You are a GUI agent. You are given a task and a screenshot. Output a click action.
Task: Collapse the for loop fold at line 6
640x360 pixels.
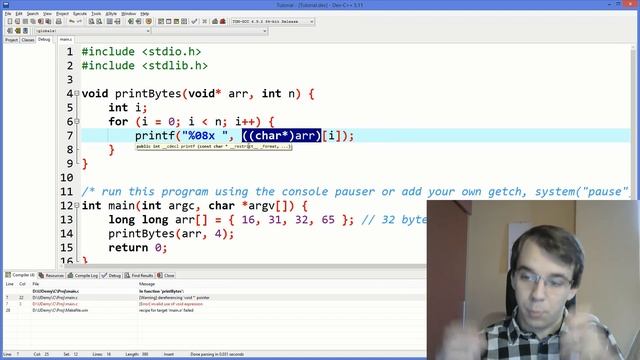pos(77,121)
